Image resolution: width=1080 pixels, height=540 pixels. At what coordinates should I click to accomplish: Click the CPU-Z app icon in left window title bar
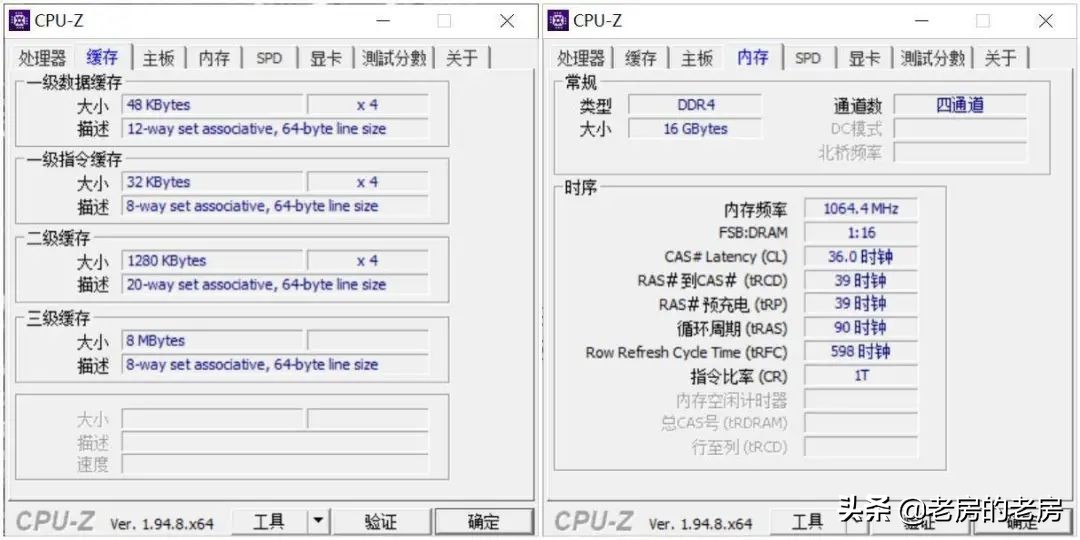point(19,21)
